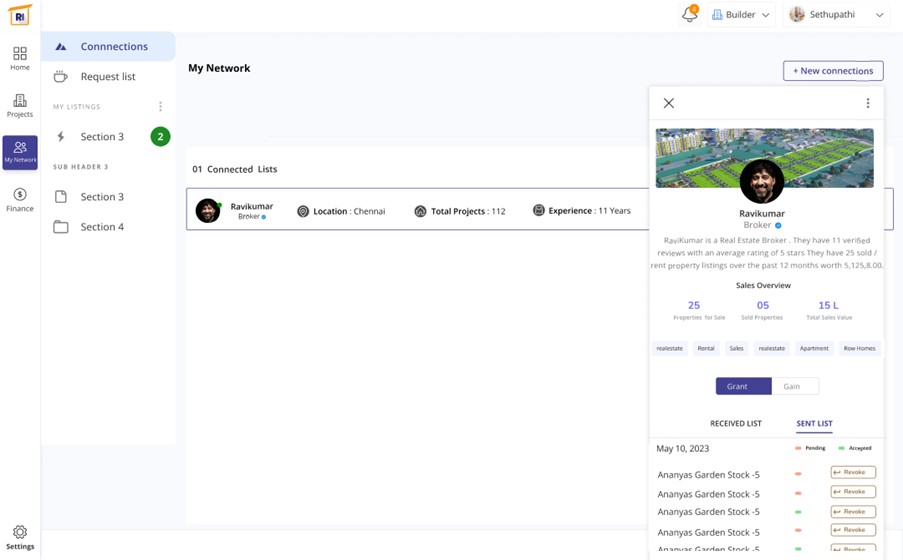Image resolution: width=903 pixels, height=560 pixels.
Task: Open the My Listings three-dot menu
Action: click(160, 107)
